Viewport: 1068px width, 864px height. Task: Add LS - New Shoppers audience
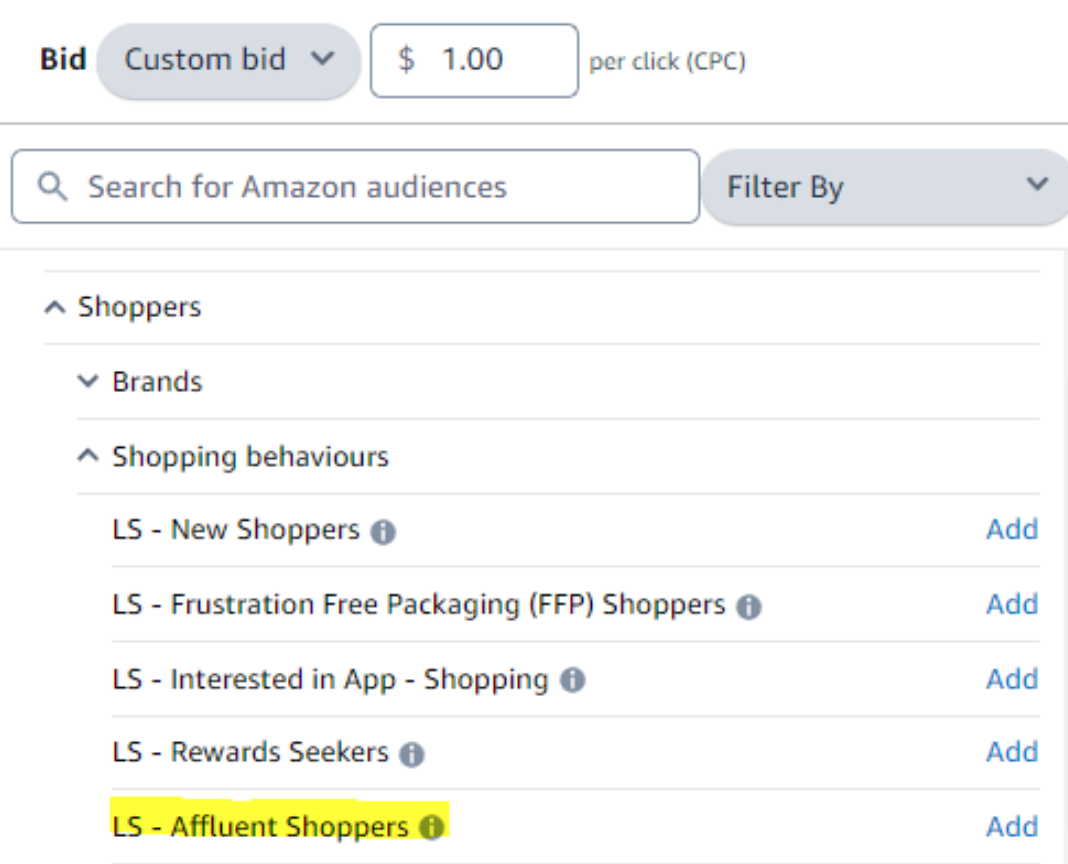click(x=1012, y=529)
